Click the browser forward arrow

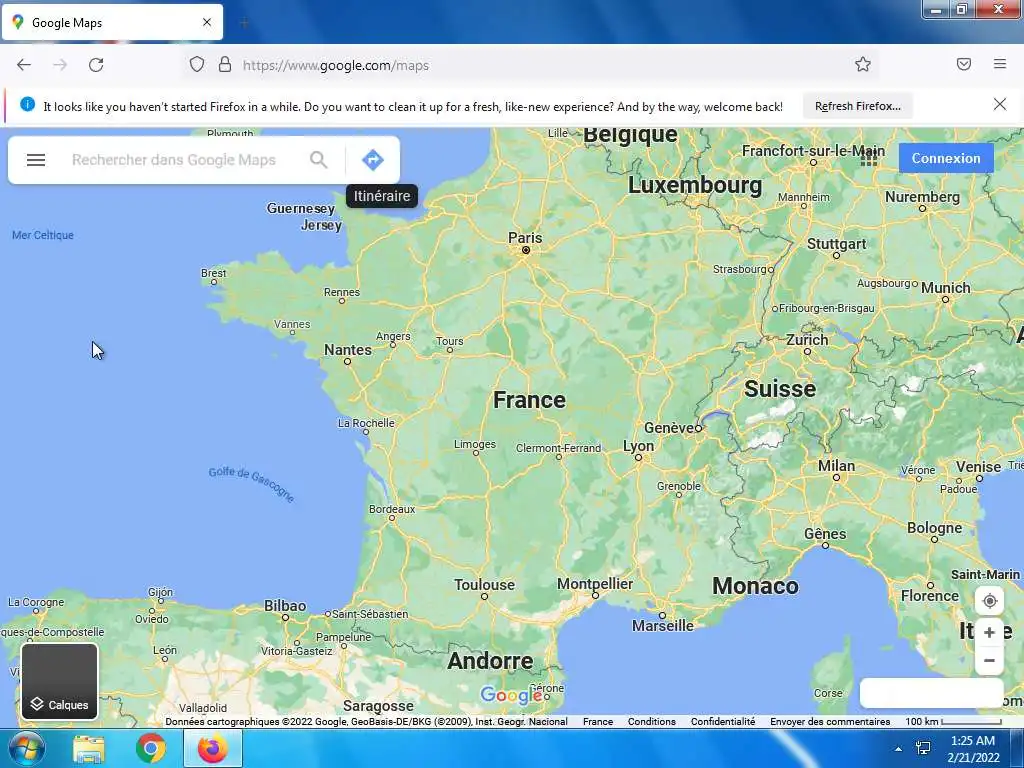[60, 65]
